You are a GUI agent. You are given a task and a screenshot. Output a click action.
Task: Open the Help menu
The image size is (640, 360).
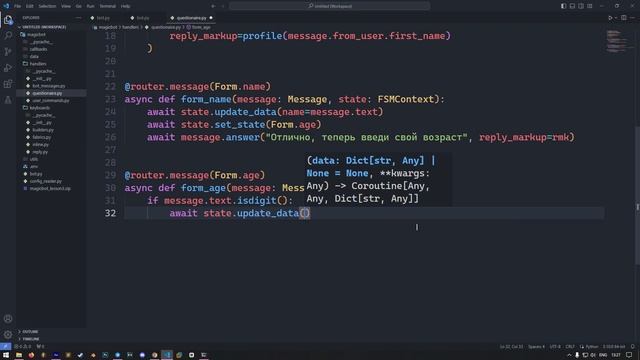pos(126,6)
